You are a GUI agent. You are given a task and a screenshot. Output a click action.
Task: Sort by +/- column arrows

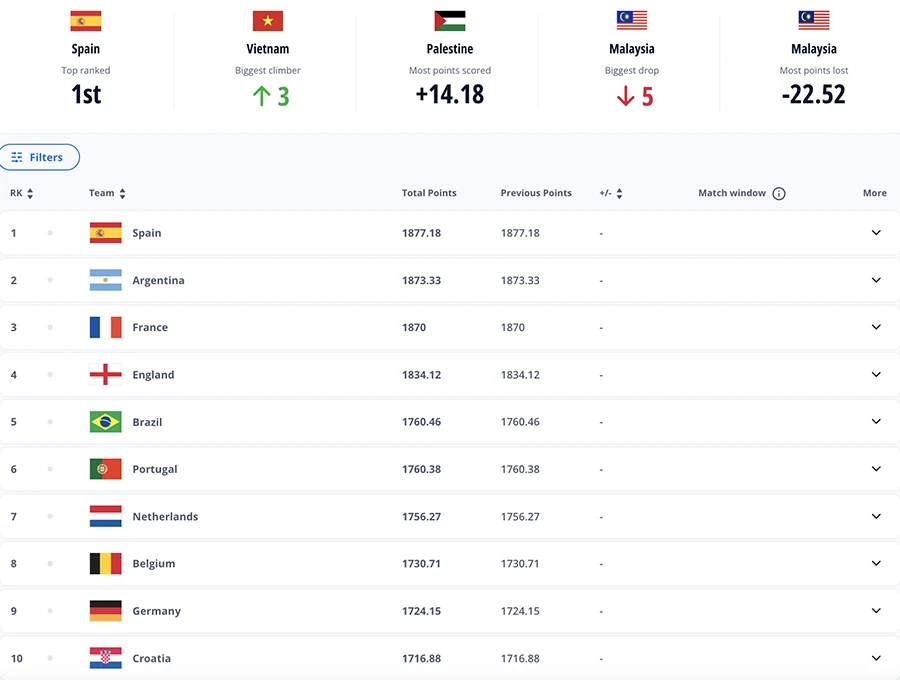click(619, 194)
